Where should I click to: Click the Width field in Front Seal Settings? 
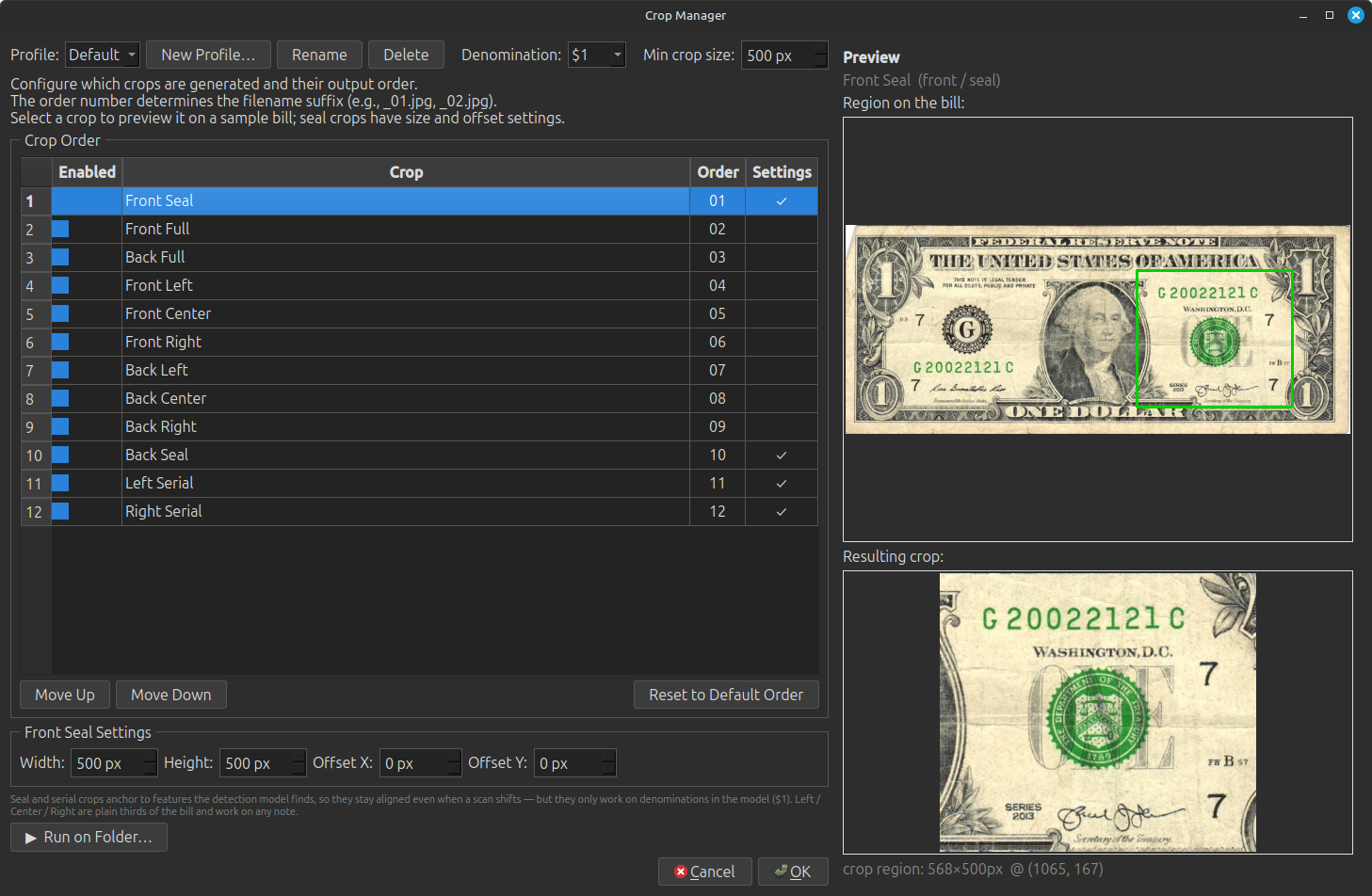114,763
